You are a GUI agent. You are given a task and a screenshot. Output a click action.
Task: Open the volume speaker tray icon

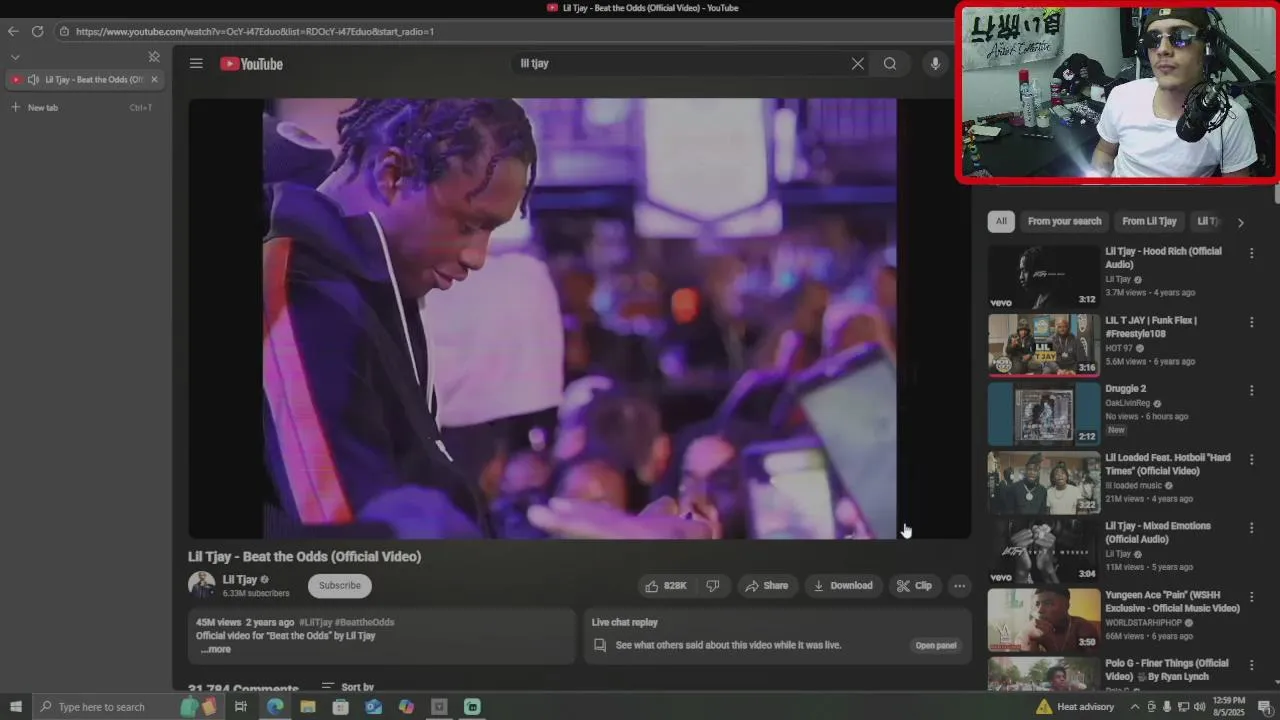pos(1198,707)
